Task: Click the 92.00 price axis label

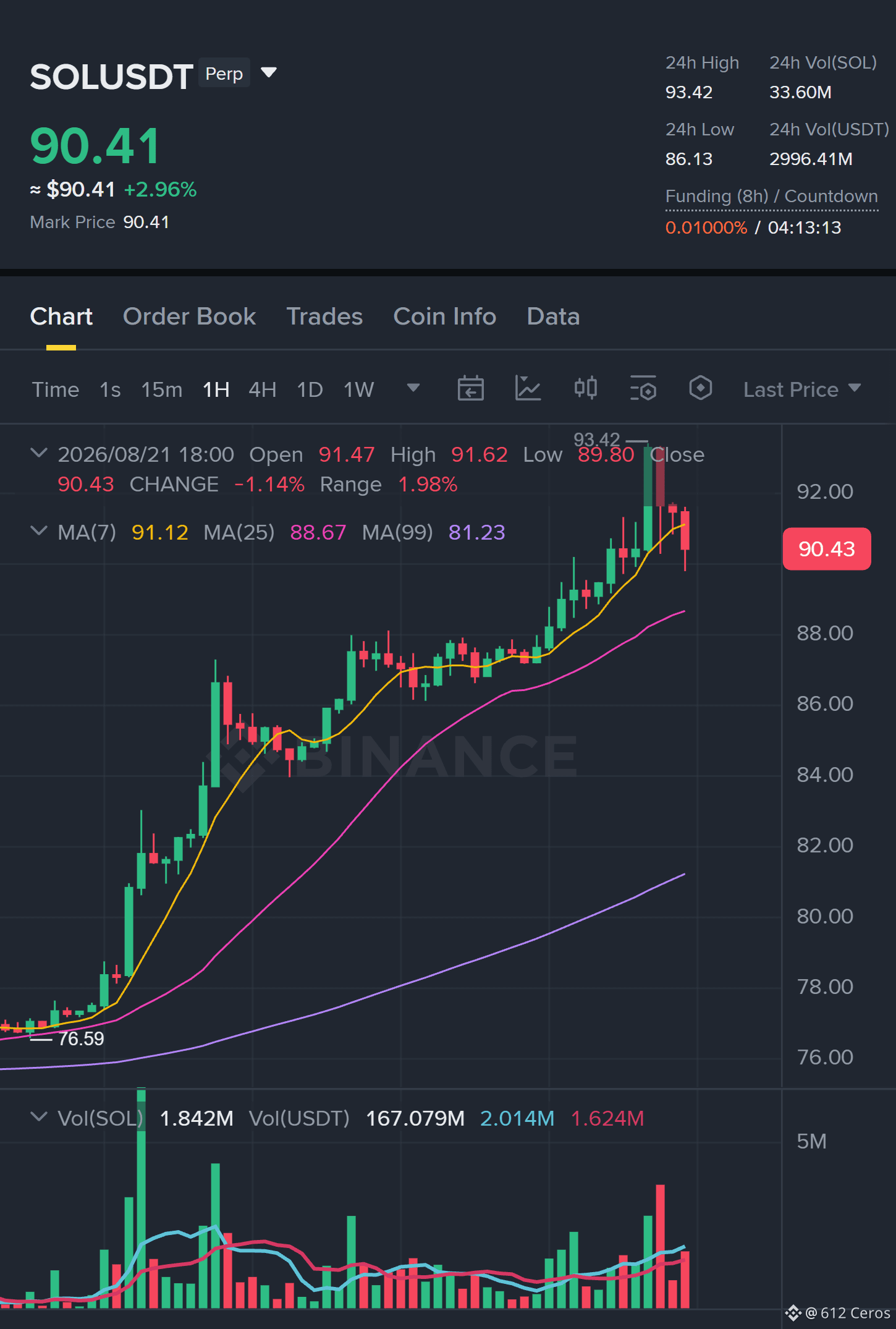Action: tap(825, 491)
